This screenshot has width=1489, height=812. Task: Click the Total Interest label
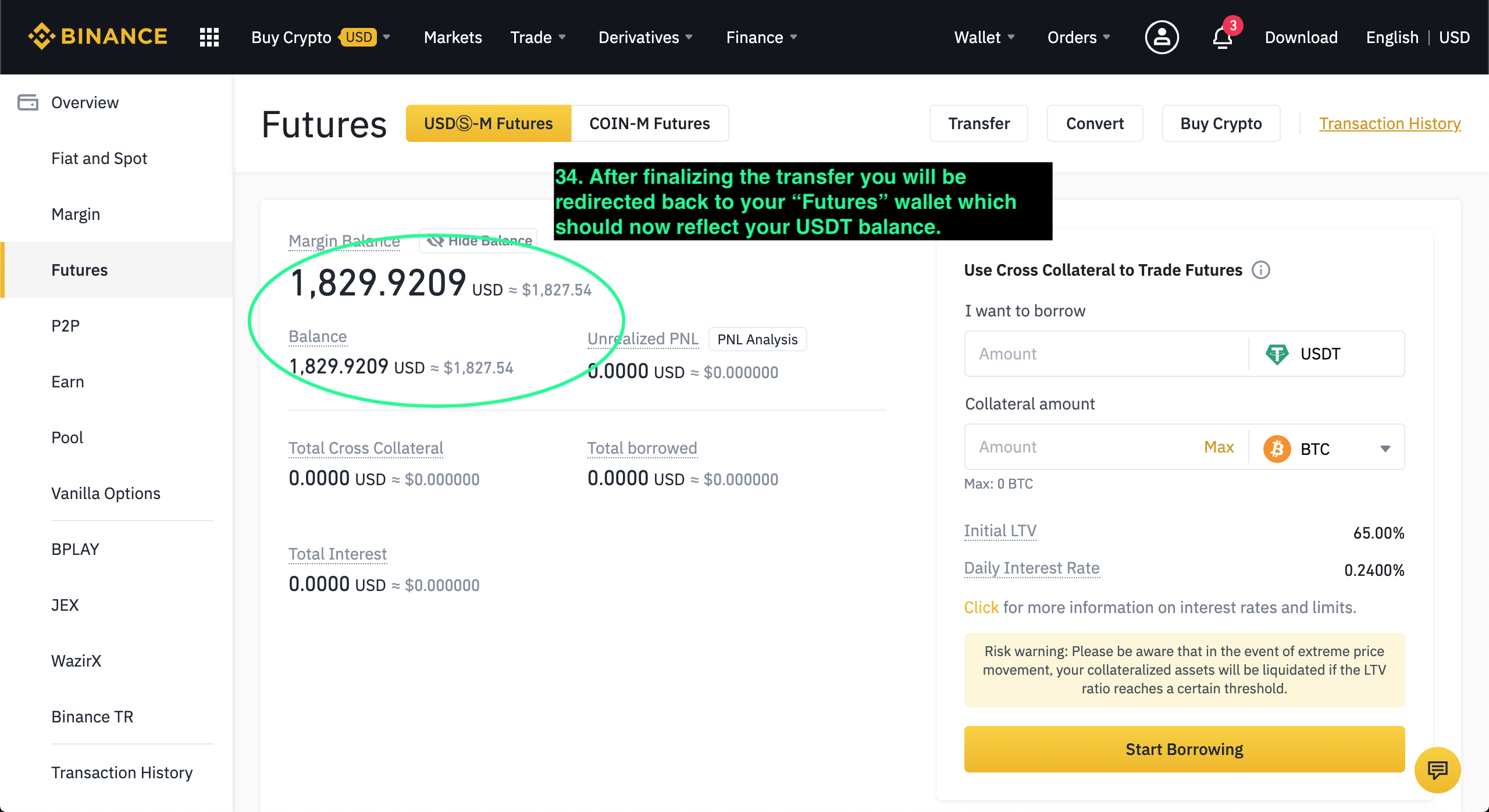coord(337,554)
